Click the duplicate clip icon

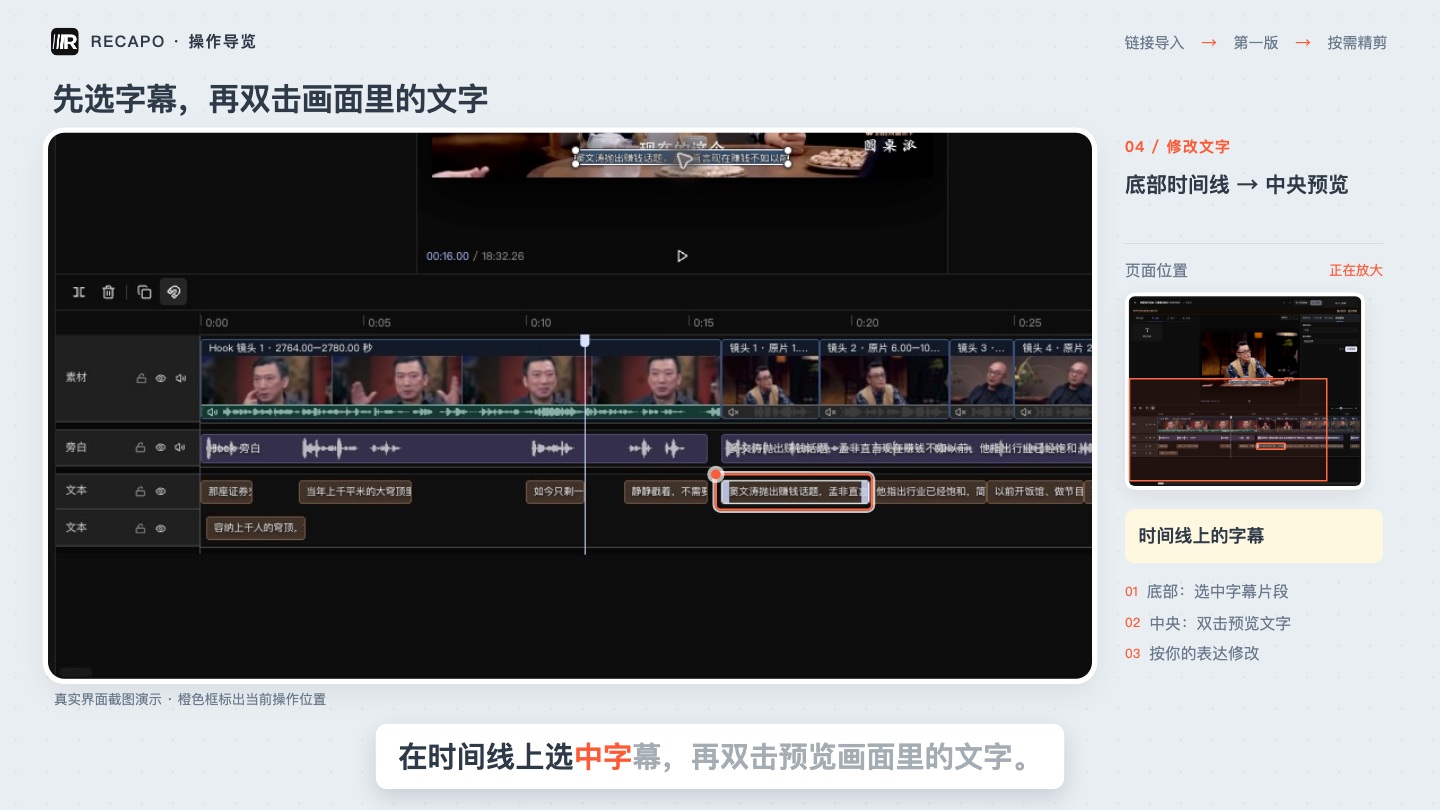144,292
